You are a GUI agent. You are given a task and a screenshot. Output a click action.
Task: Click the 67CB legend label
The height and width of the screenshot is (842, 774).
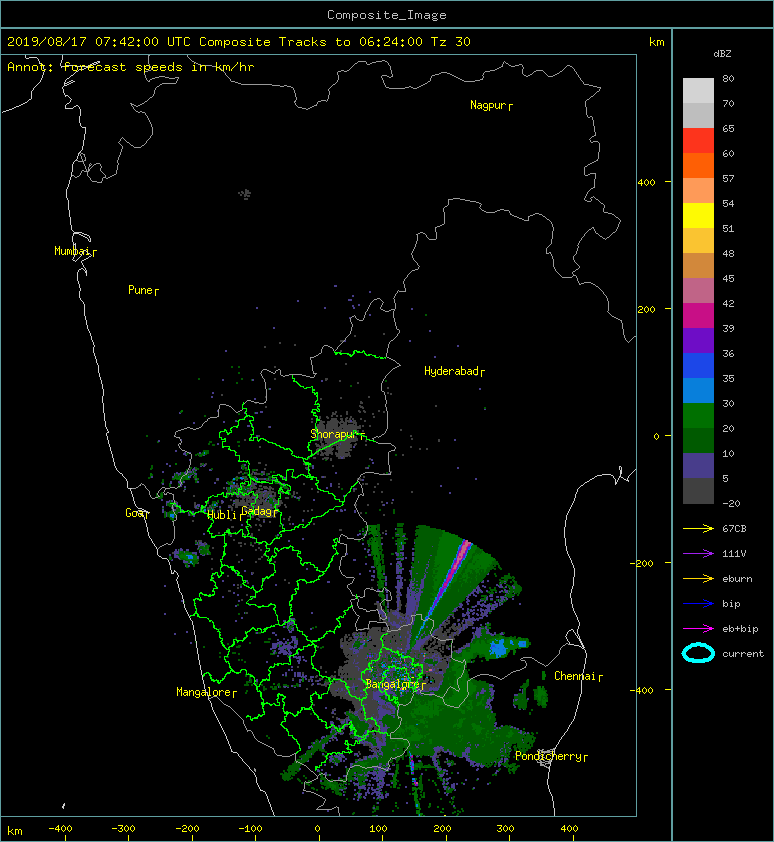click(734, 528)
